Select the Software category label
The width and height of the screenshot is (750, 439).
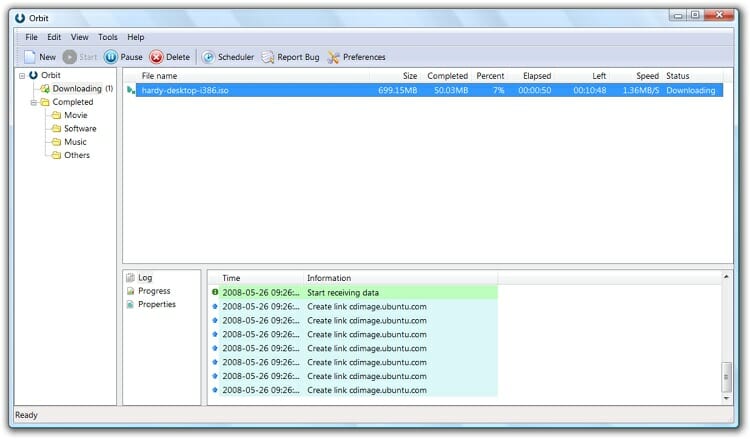point(80,129)
